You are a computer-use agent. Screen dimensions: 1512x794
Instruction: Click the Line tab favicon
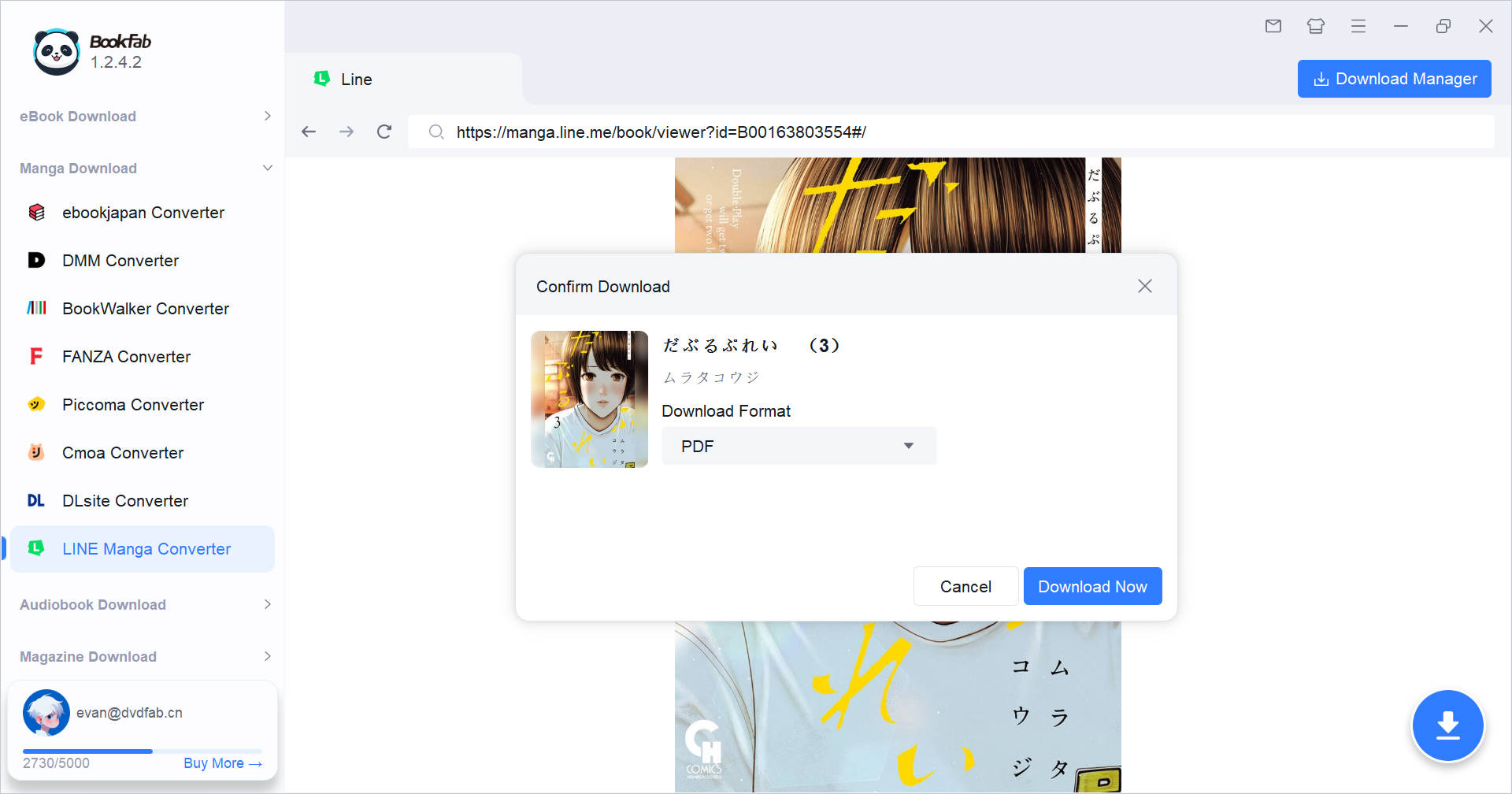[322, 79]
